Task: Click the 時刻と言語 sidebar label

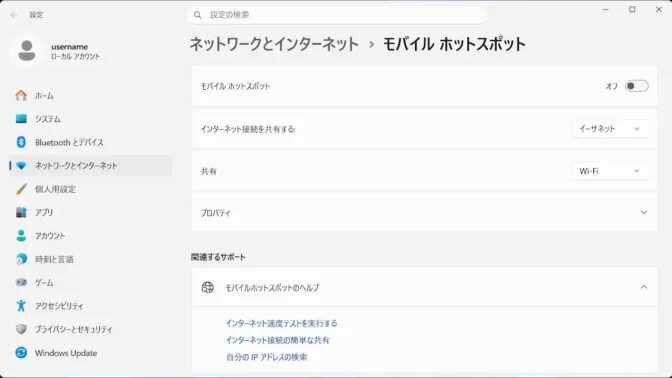Action: [54, 259]
